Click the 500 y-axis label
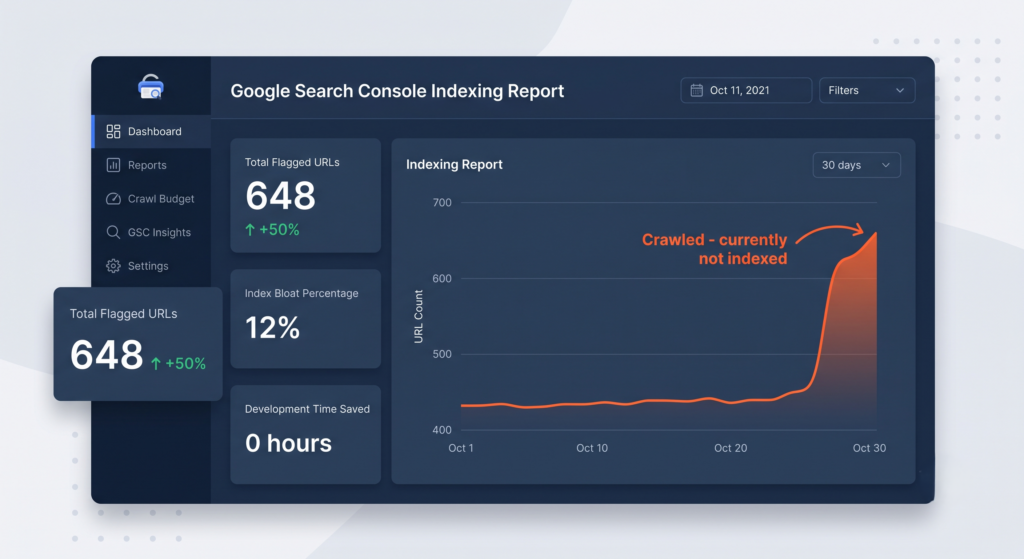1024x559 pixels. [x=442, y=354]
